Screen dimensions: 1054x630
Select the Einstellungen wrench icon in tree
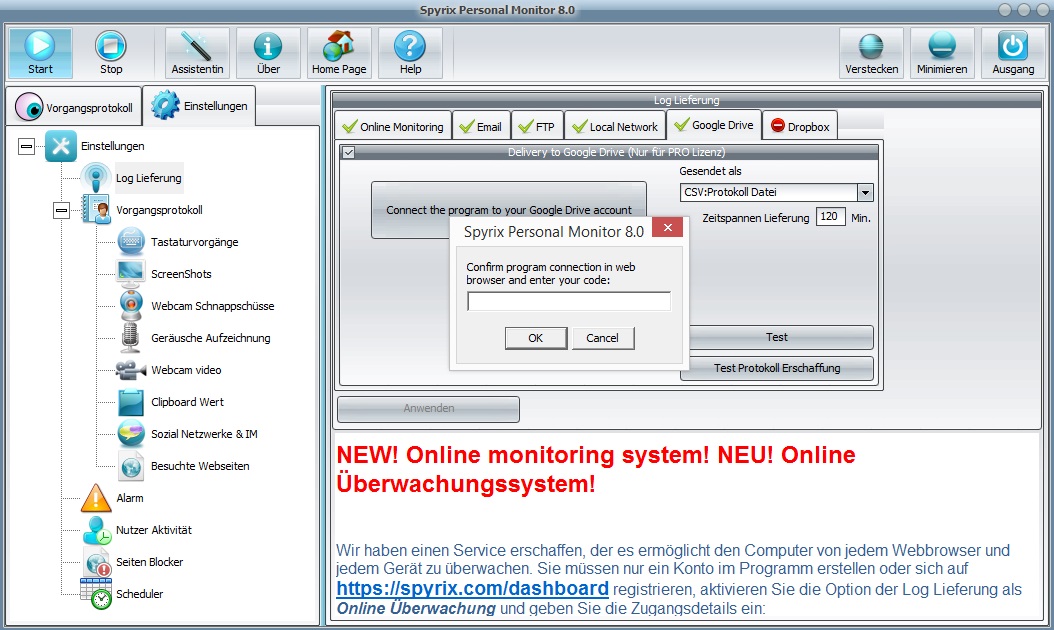pos(60,146)
